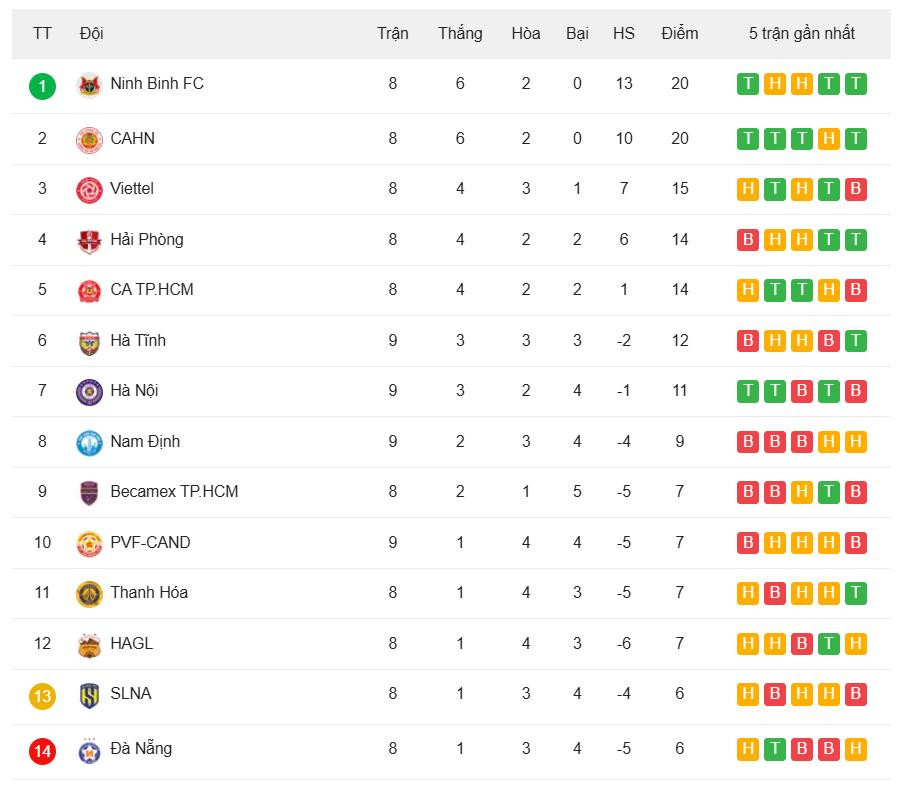Click the Nam Định team crest
This screenshot has height=786, width=901.
pos(89,443)
